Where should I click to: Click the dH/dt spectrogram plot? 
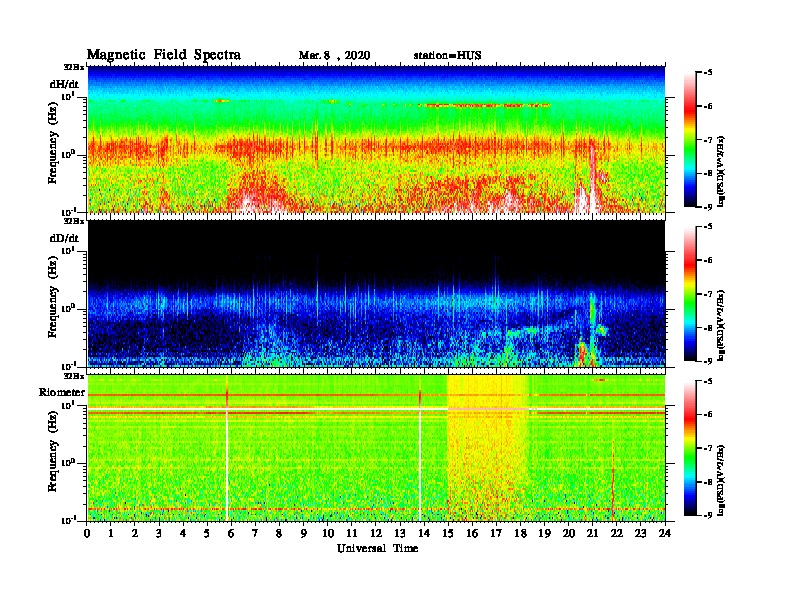coord(376,139)
